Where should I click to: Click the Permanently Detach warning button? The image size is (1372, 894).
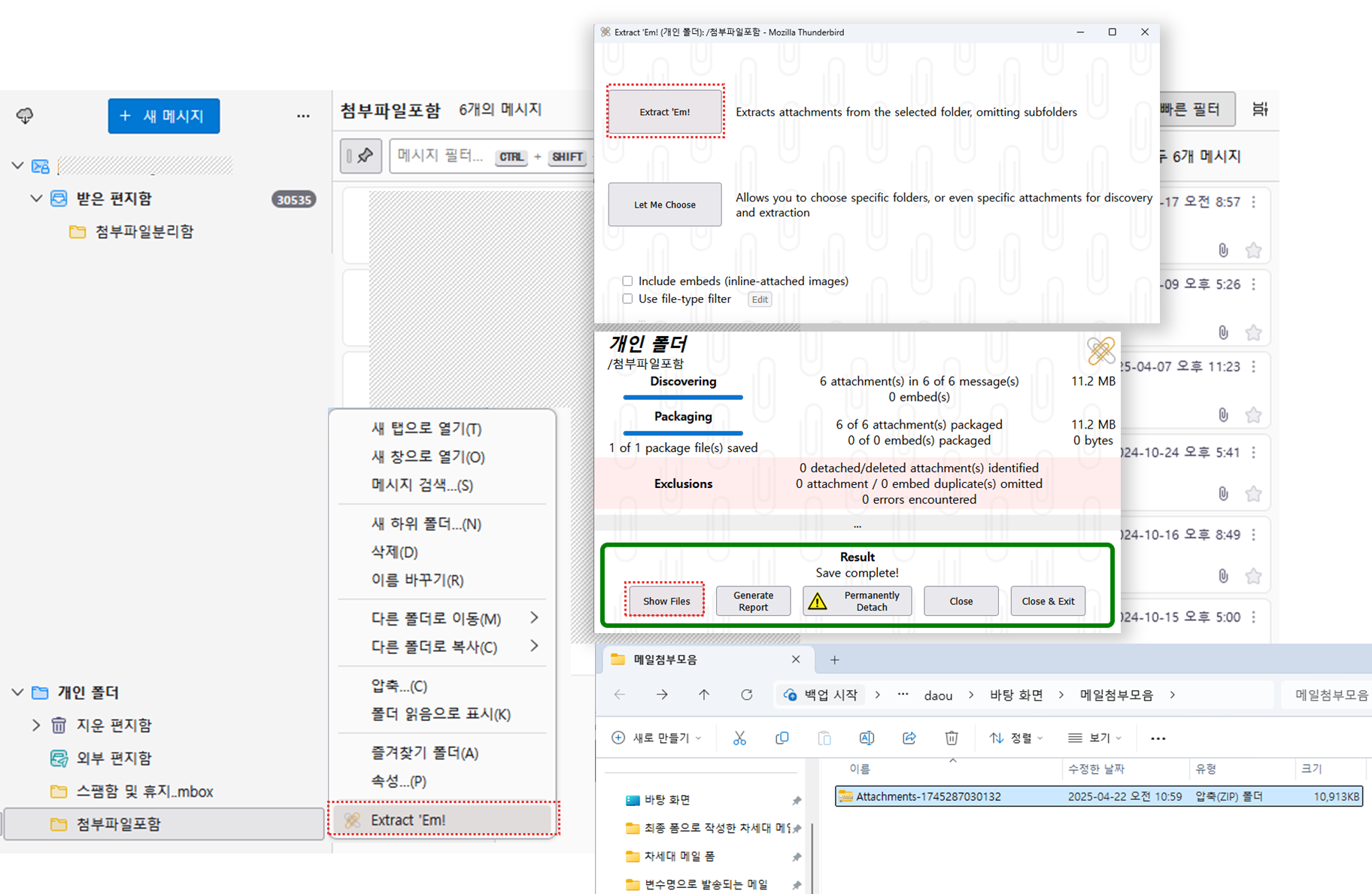pos(857,601)
